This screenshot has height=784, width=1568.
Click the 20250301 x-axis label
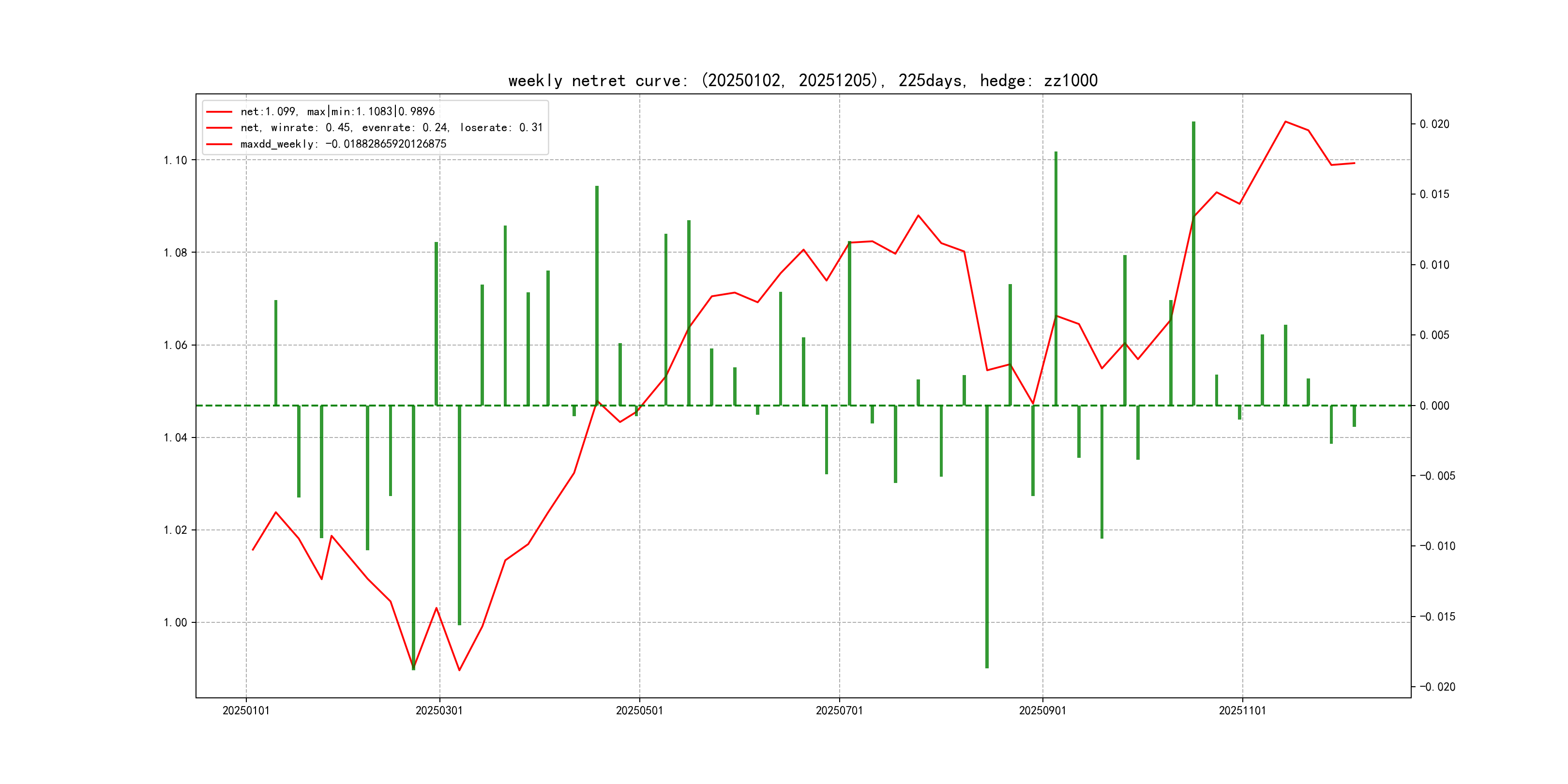point(439,710)
